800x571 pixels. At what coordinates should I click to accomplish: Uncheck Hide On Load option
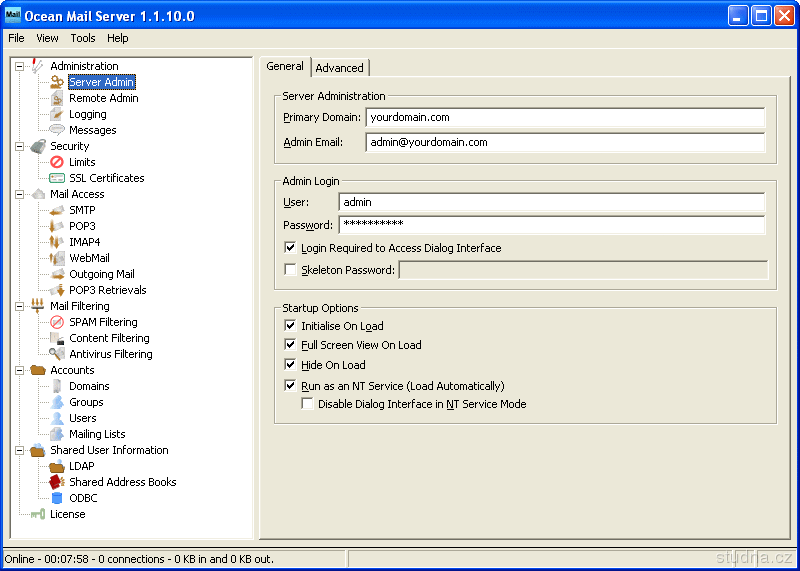(x=290, y=365)
